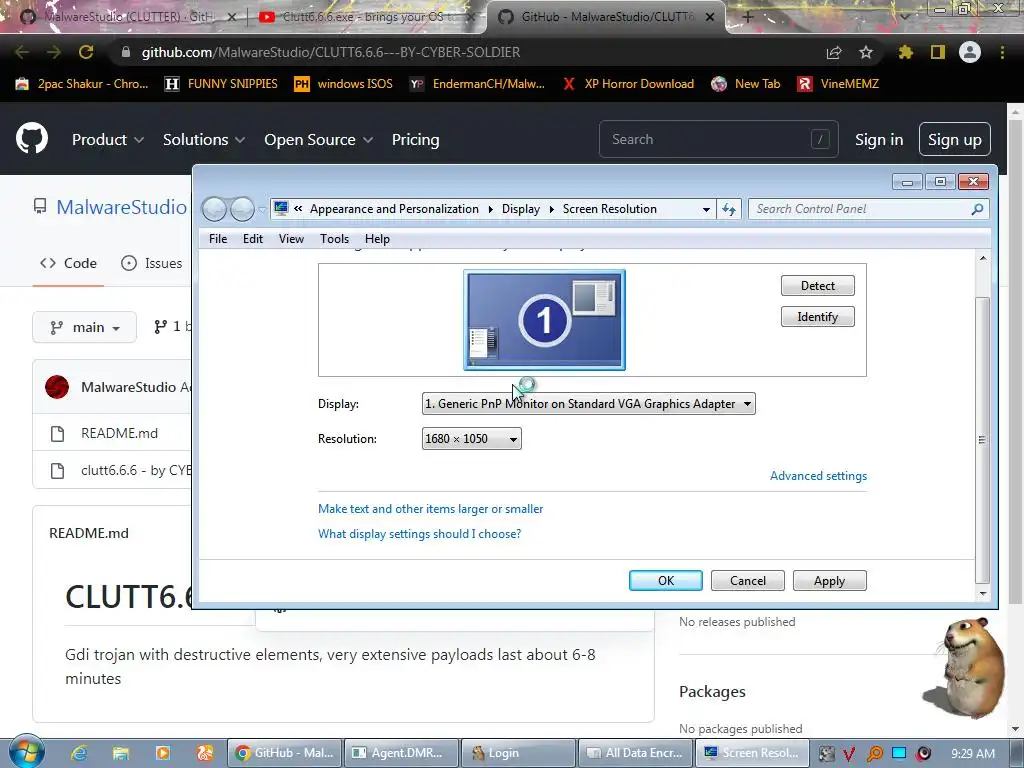Select the Code tab on GitHub
The image size is (1024, 768).
(68, 263)
